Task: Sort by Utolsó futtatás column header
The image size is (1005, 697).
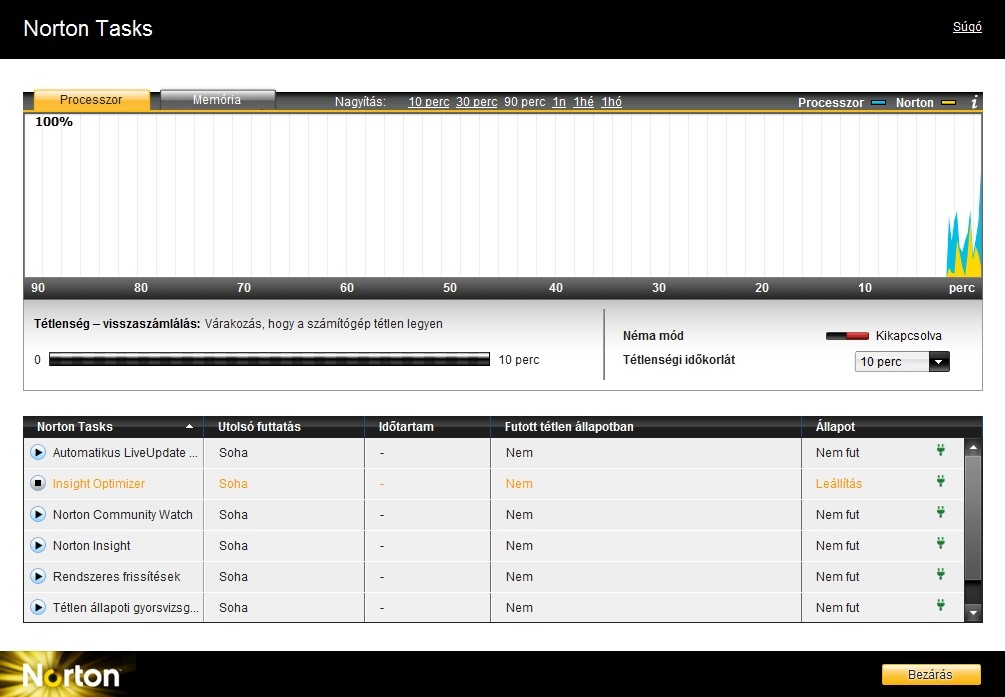Action: click(259, 426)
